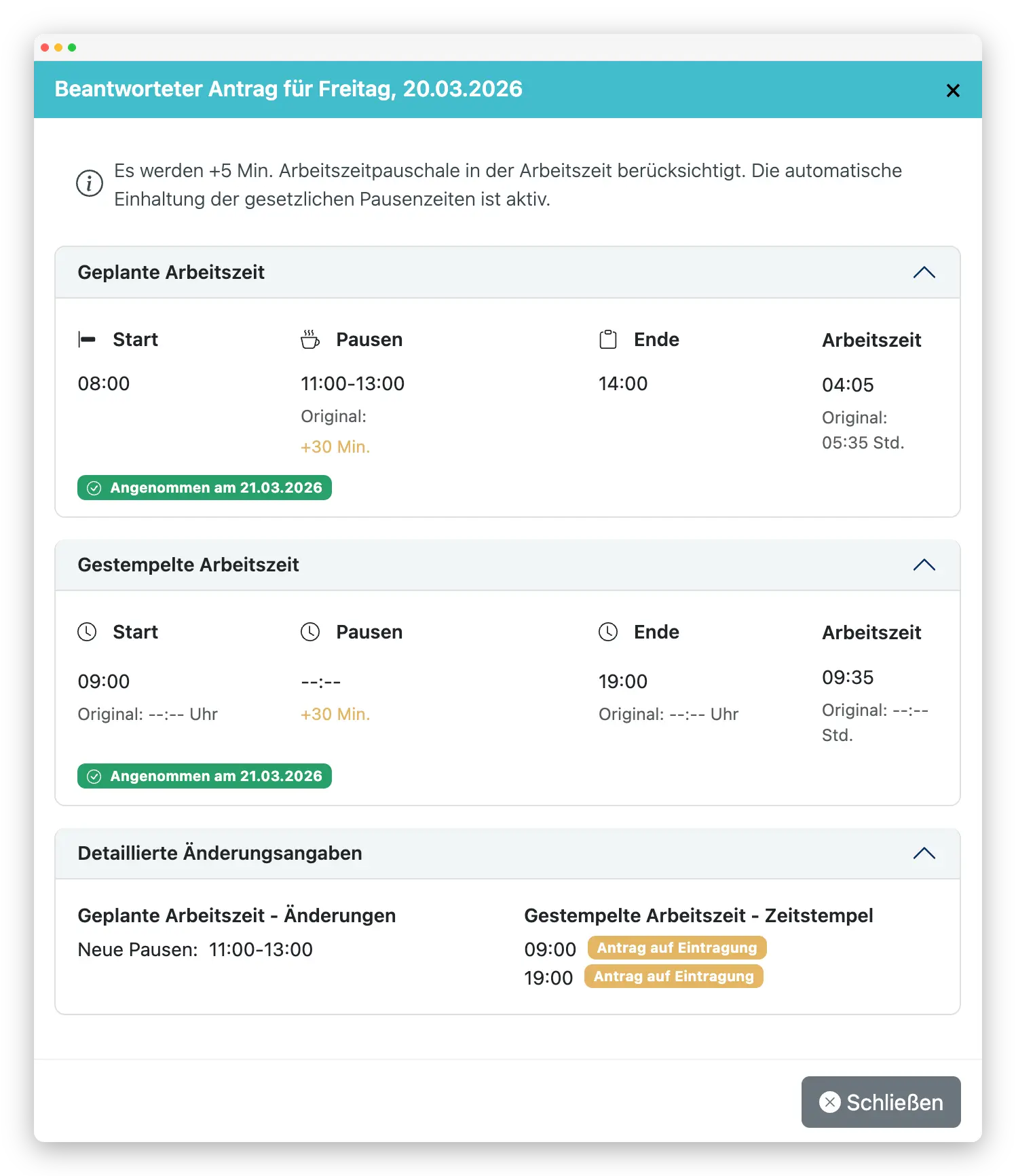The image size is (1016, 1176).
Task: Click the clock icon beside stamped Start
Action: pyautogui.click(x=87, y=632)
